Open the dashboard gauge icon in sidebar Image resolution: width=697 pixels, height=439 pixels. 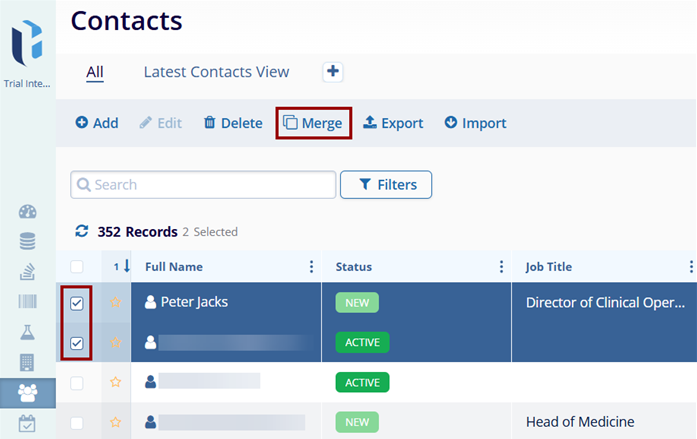coord(27,212)
